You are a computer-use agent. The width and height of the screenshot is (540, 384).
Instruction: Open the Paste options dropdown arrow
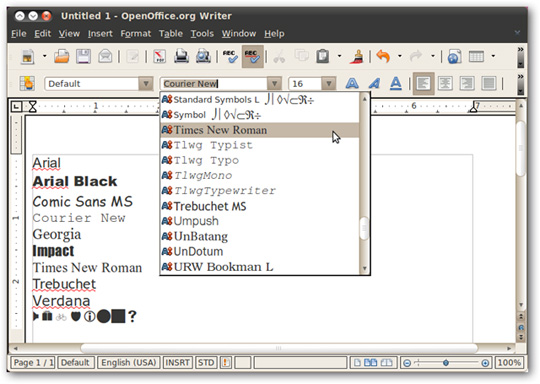[x=339, y=56]
